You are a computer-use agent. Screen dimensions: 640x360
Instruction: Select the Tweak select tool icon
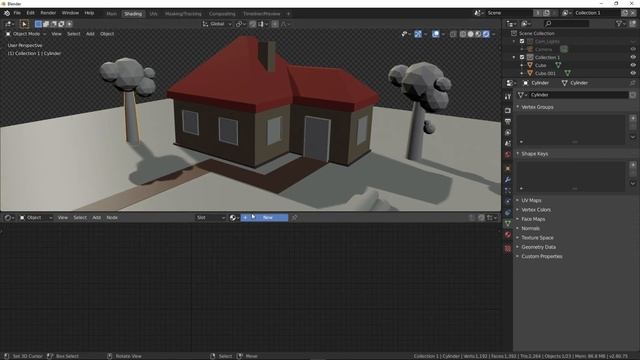click(24, 24)
